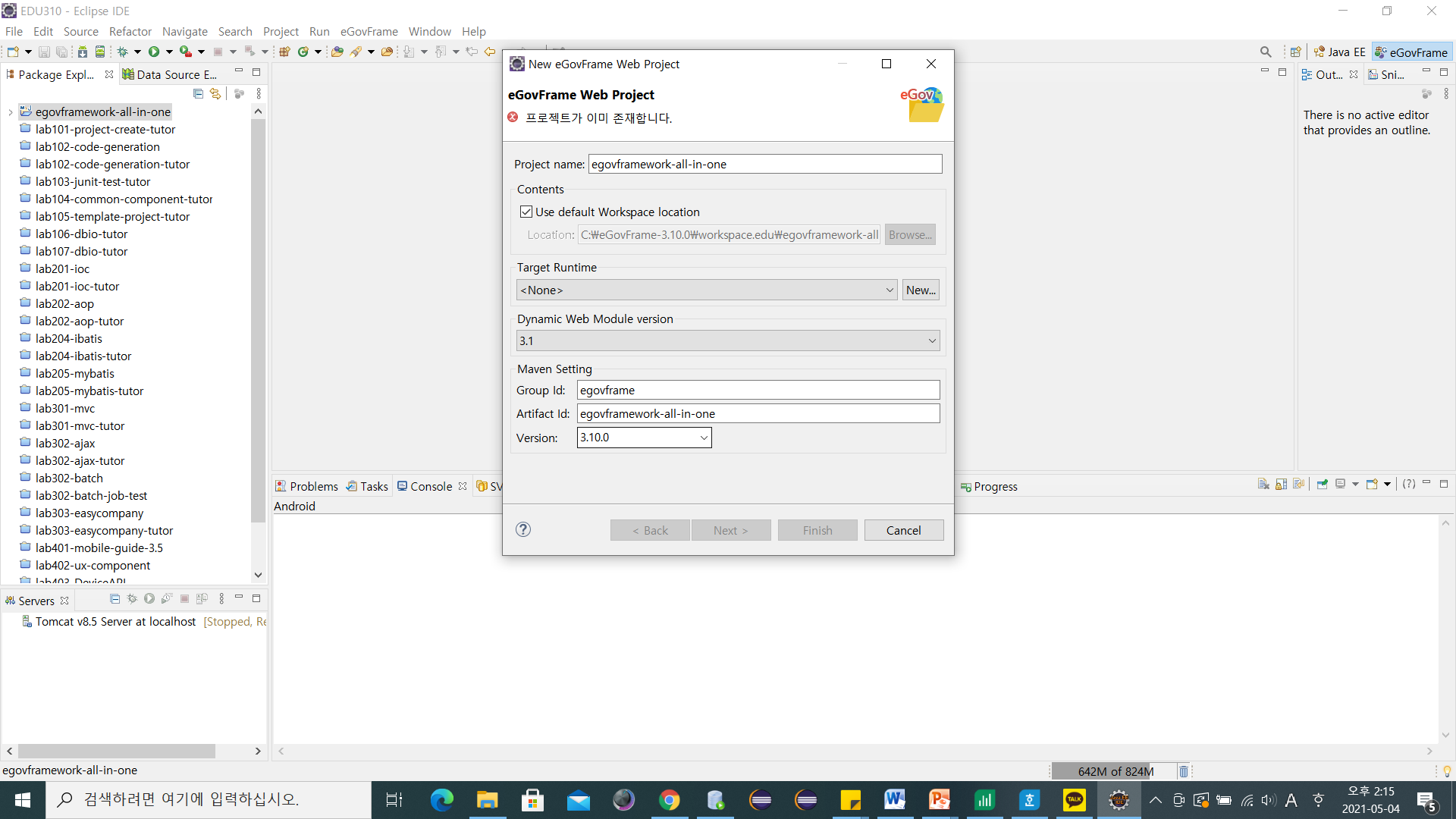The width and height of the screenshot is (1456, 819).
Task: Open the File menu
Action: (14, 31)
